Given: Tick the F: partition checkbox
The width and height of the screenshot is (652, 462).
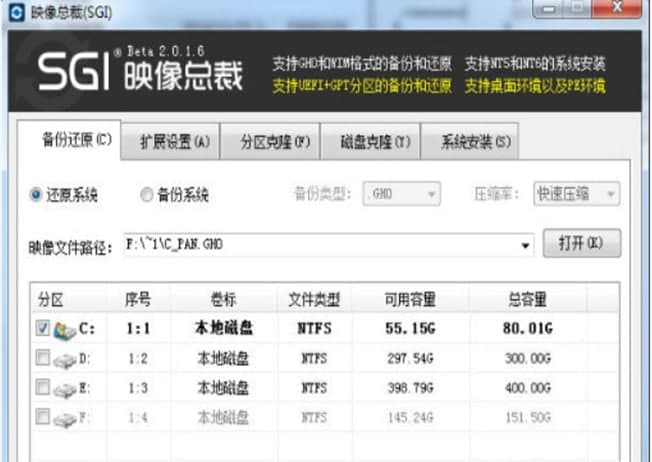Looking at the screenshot, I should coord(42,416).
